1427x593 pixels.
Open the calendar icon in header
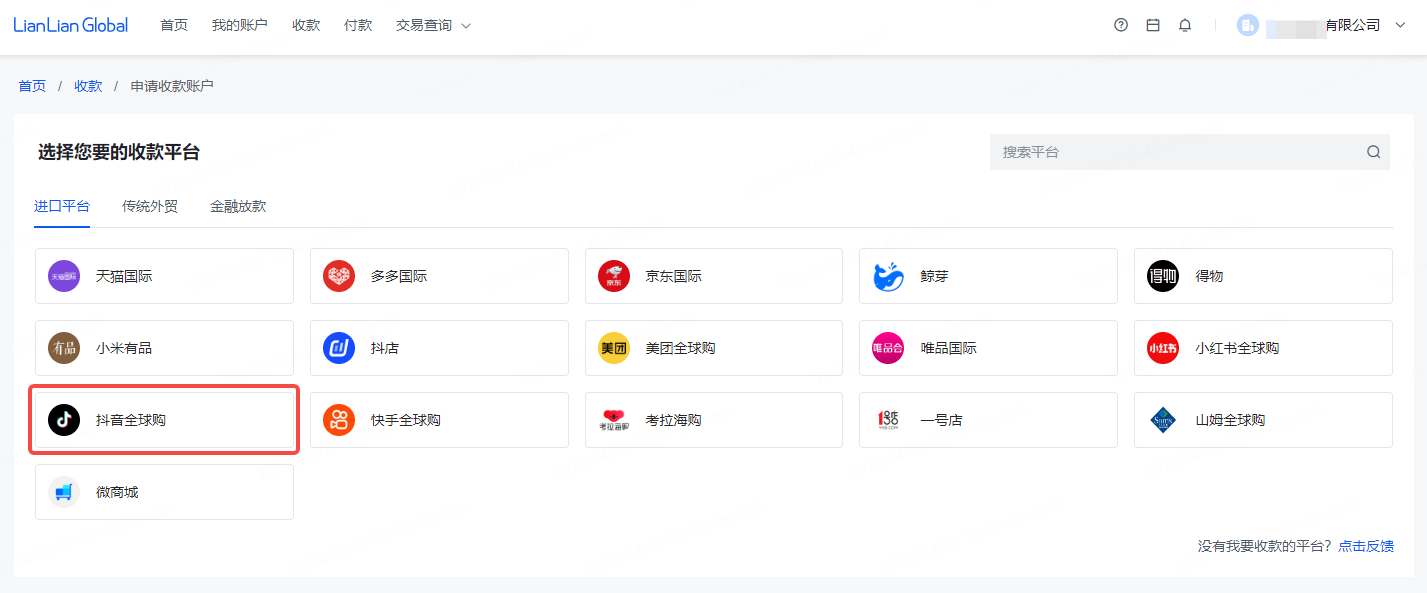pyautogui.click(x=1153, y=25)
